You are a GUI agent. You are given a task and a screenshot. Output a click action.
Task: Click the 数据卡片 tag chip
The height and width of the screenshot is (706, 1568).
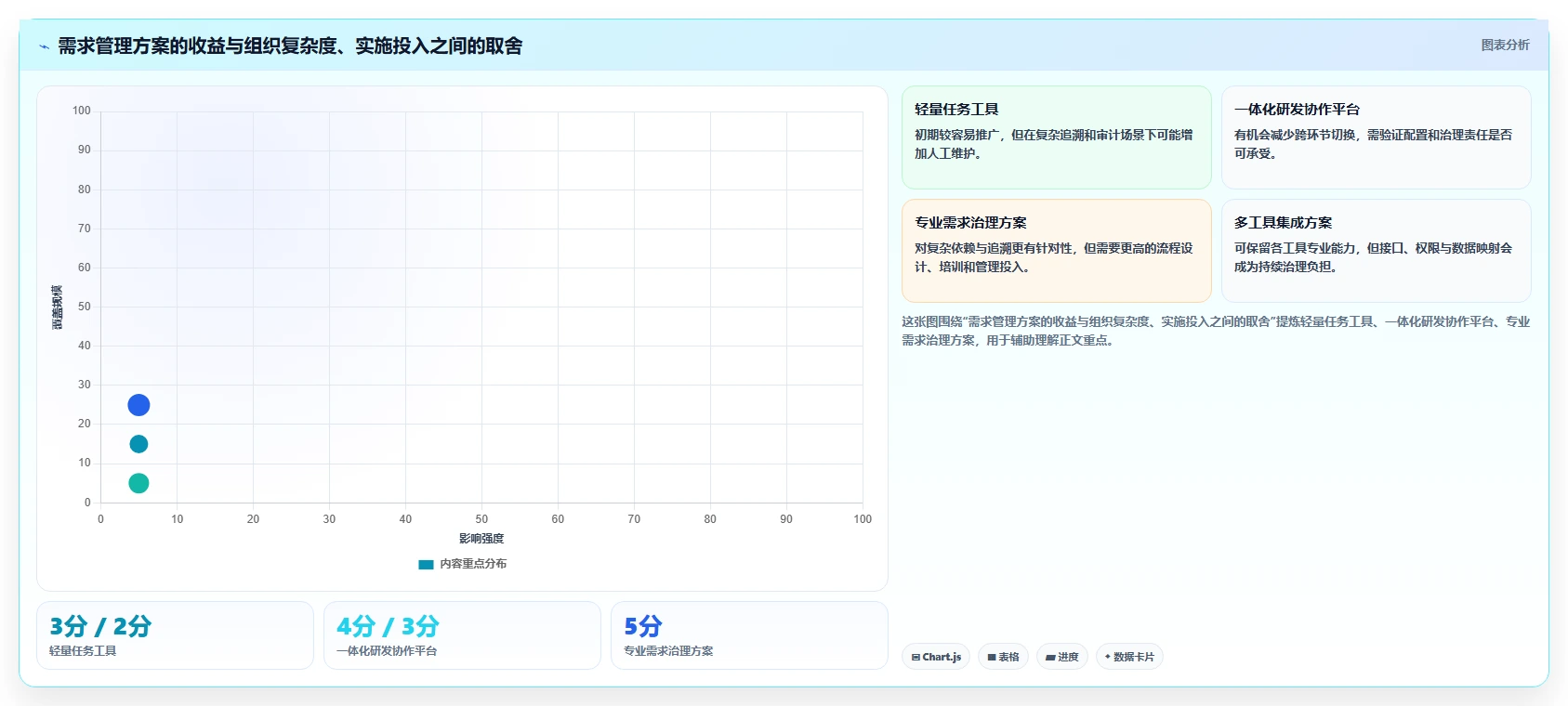(1129, 657)
